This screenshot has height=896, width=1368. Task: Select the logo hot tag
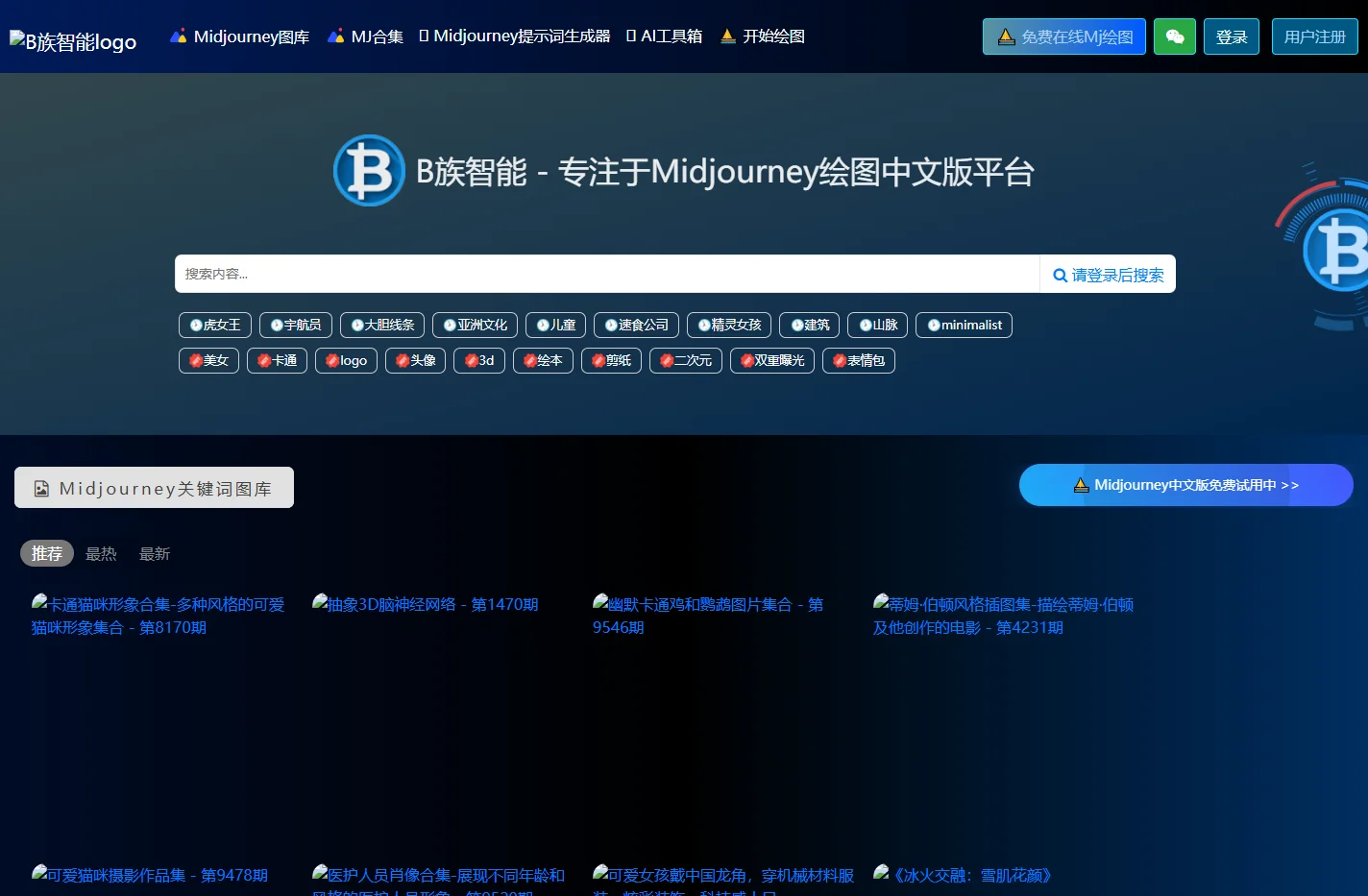(x=346, y=360)
